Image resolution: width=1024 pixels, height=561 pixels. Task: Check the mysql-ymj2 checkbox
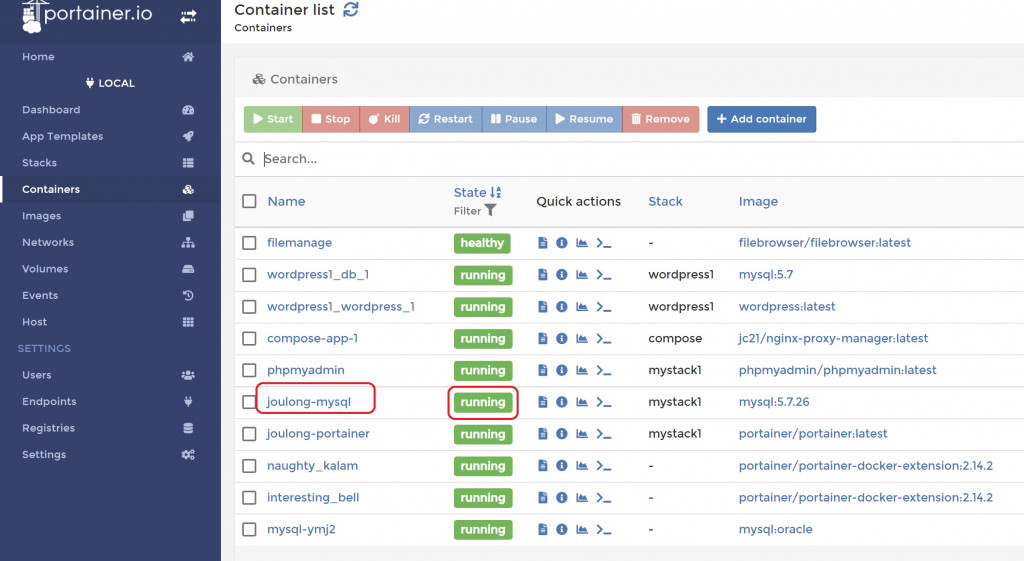[249, 530]
